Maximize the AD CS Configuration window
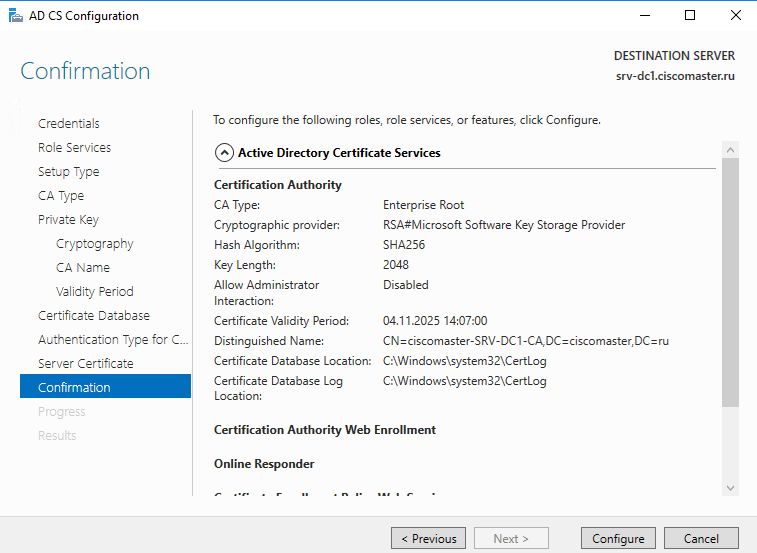The height and width of the screenshot is (553, 757). tap(690, 15)
